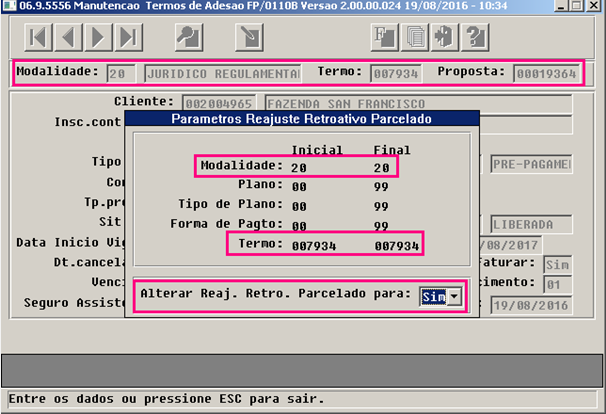Go to the first record
606x414 pixels.
38,37
